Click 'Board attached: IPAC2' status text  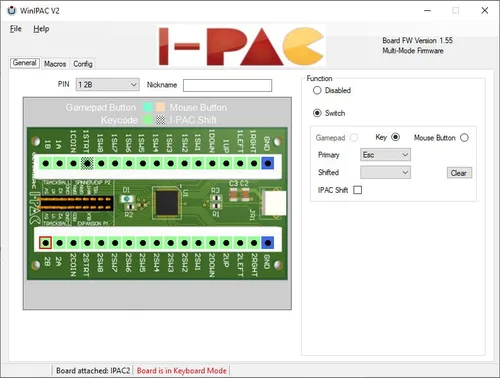[x=93, y=370]
